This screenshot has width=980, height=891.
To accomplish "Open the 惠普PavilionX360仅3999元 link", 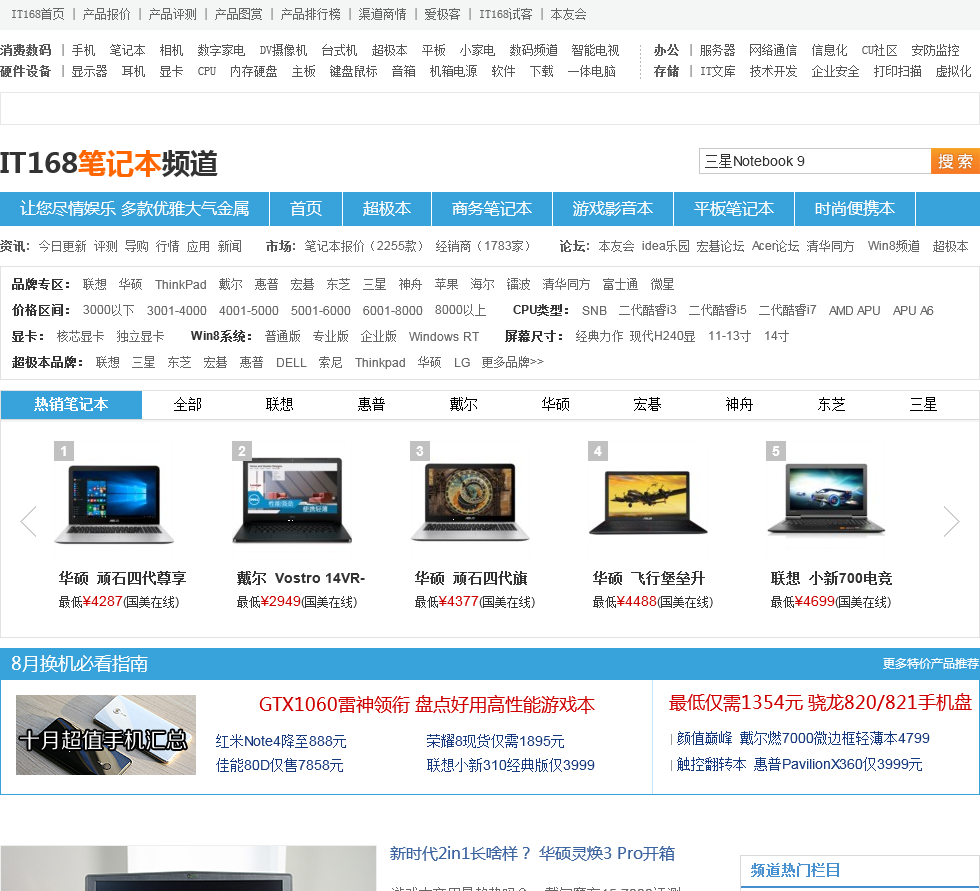I will (x=838, y=764).
